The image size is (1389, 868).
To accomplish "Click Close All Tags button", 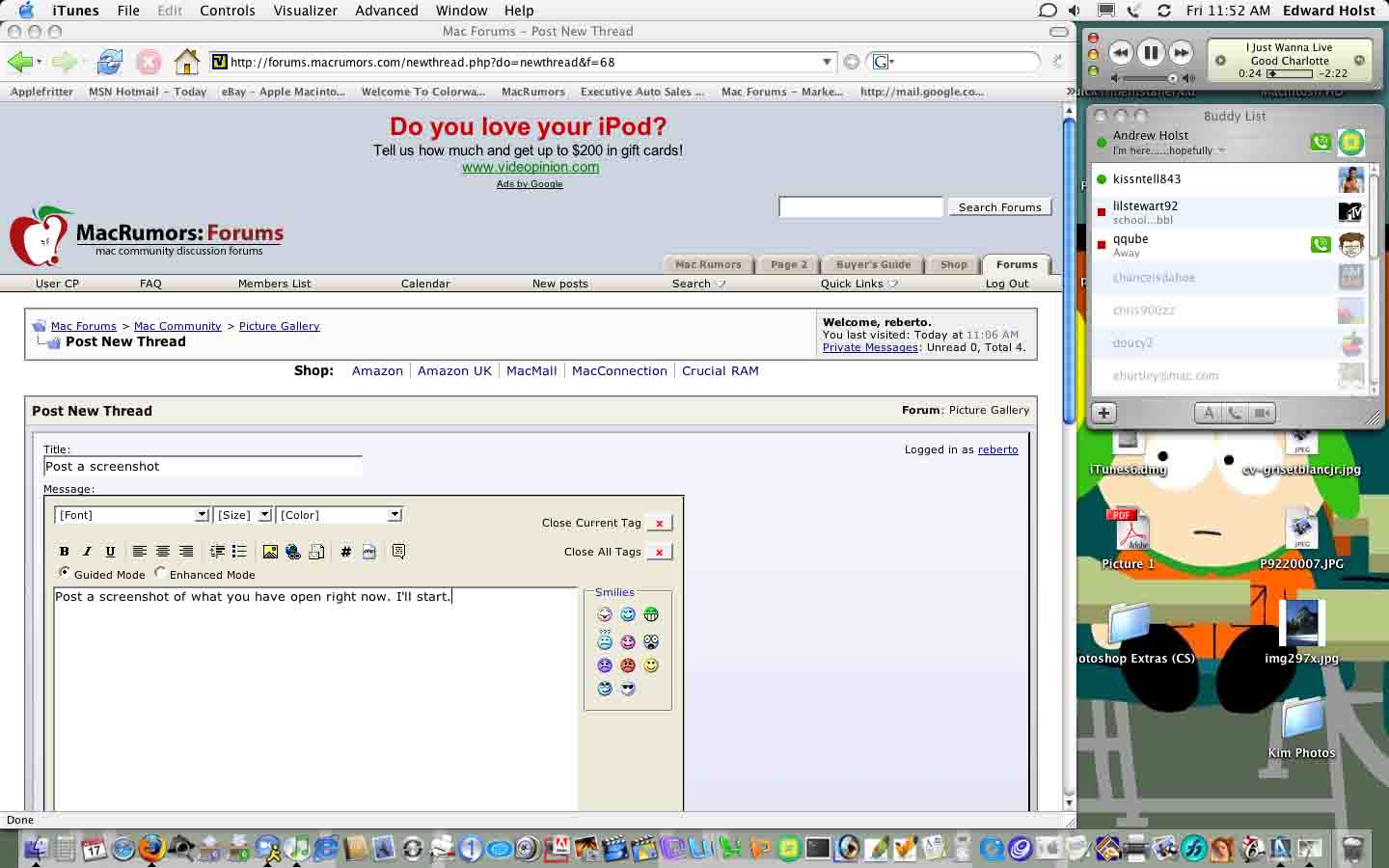I will 659,552.
